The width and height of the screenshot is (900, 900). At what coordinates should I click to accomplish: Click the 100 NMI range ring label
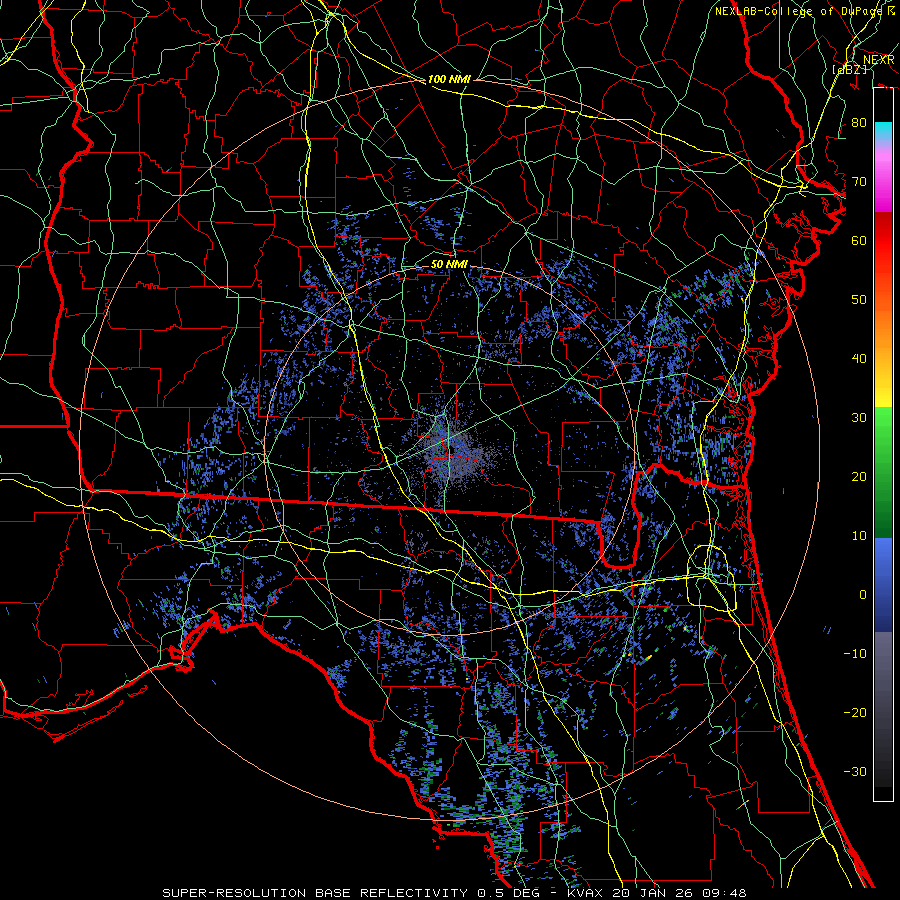tap(449, 79)
